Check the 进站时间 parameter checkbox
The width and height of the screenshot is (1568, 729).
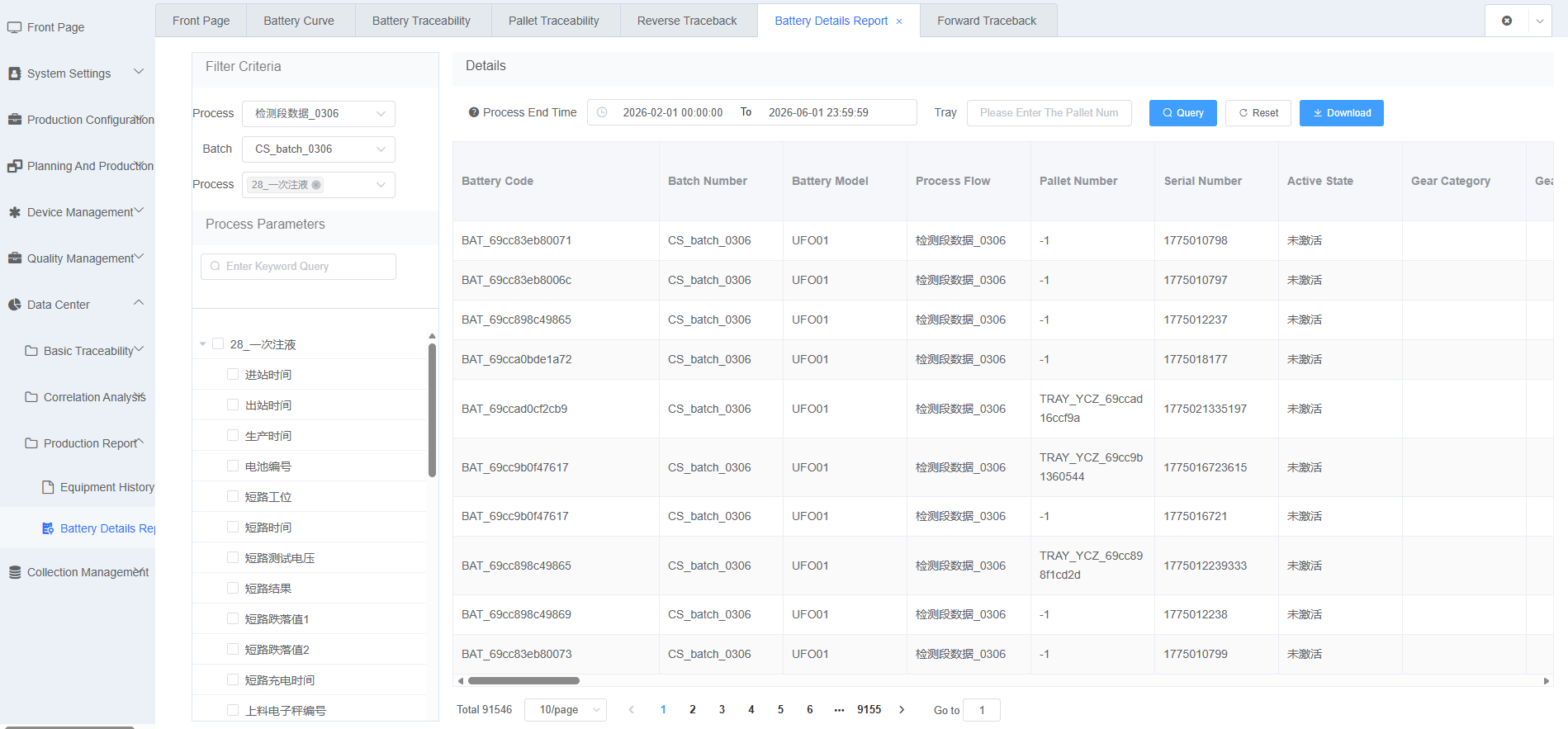point(233,374)
